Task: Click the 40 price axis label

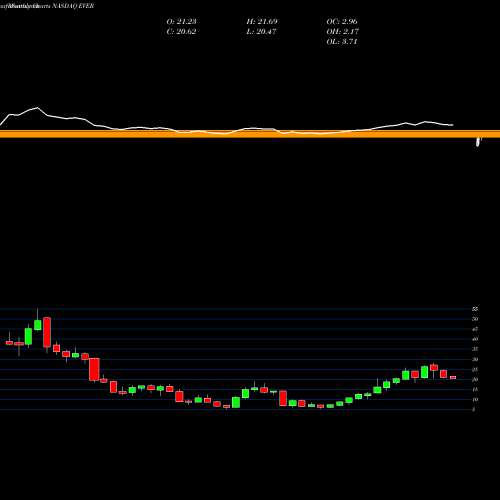Action: (x=475, y=339)
